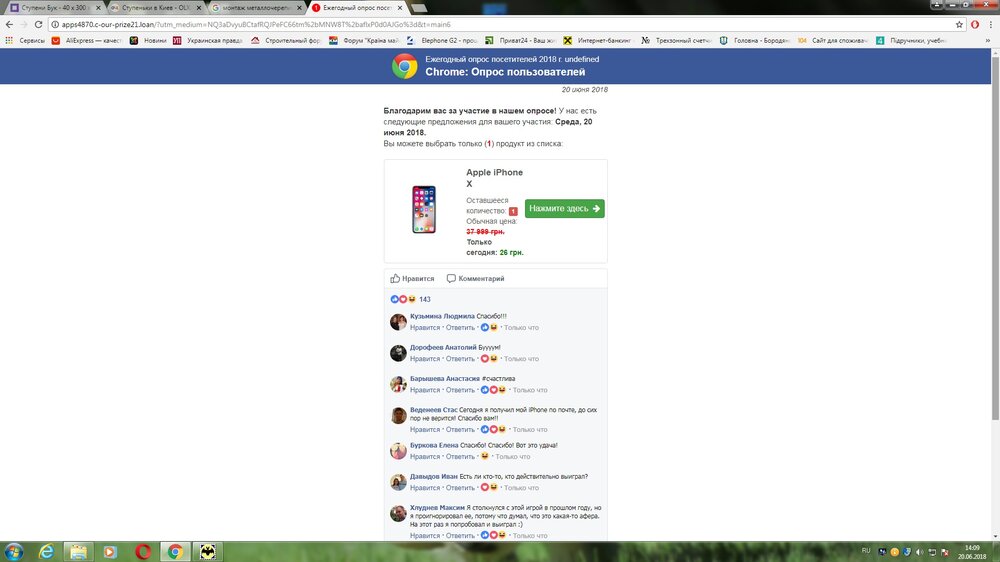Open Барышева Анастасия profile name
The height and width of the screenshot is (562, 1000).
pyautogui.click(x=445, y=378)
